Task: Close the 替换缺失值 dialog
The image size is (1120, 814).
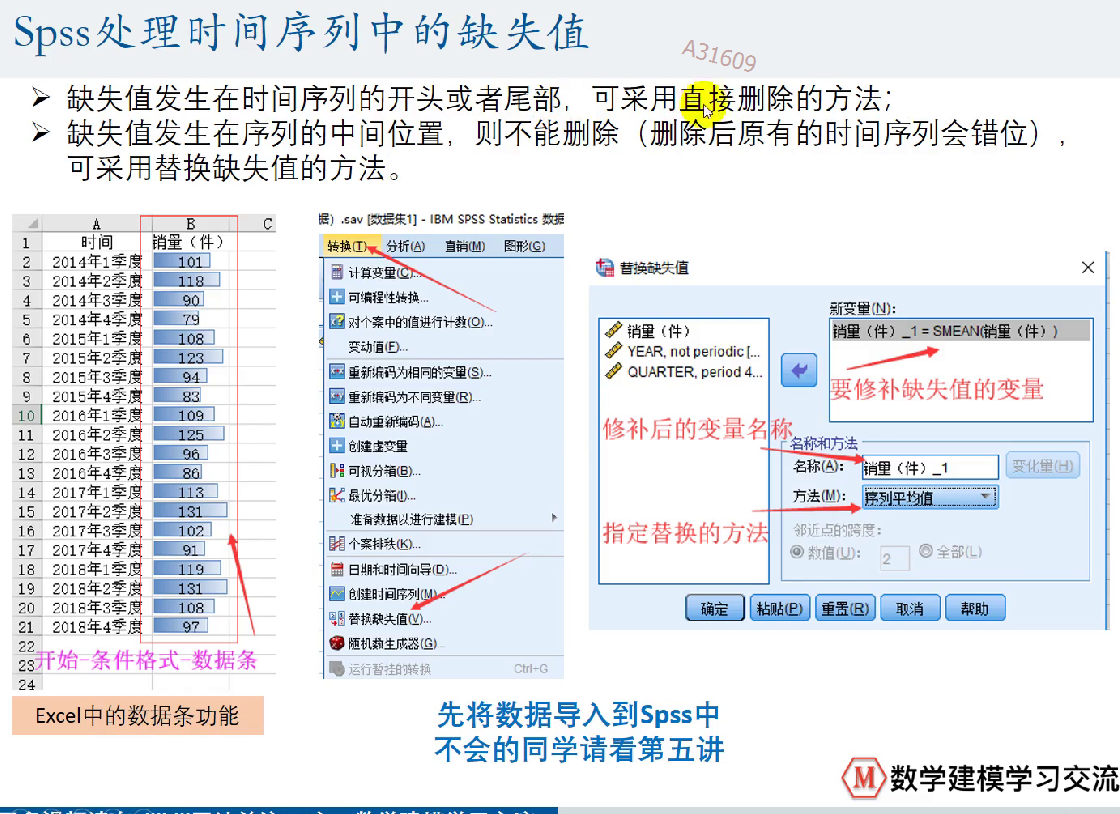Action: coord(1089,267)
